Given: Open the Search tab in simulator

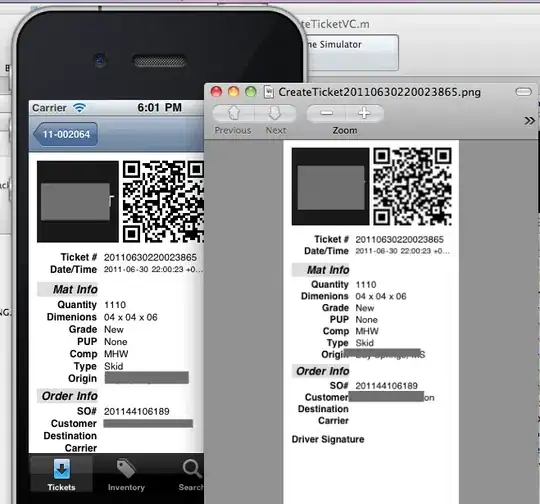Looking at the screenshot, I should [190, 474].
